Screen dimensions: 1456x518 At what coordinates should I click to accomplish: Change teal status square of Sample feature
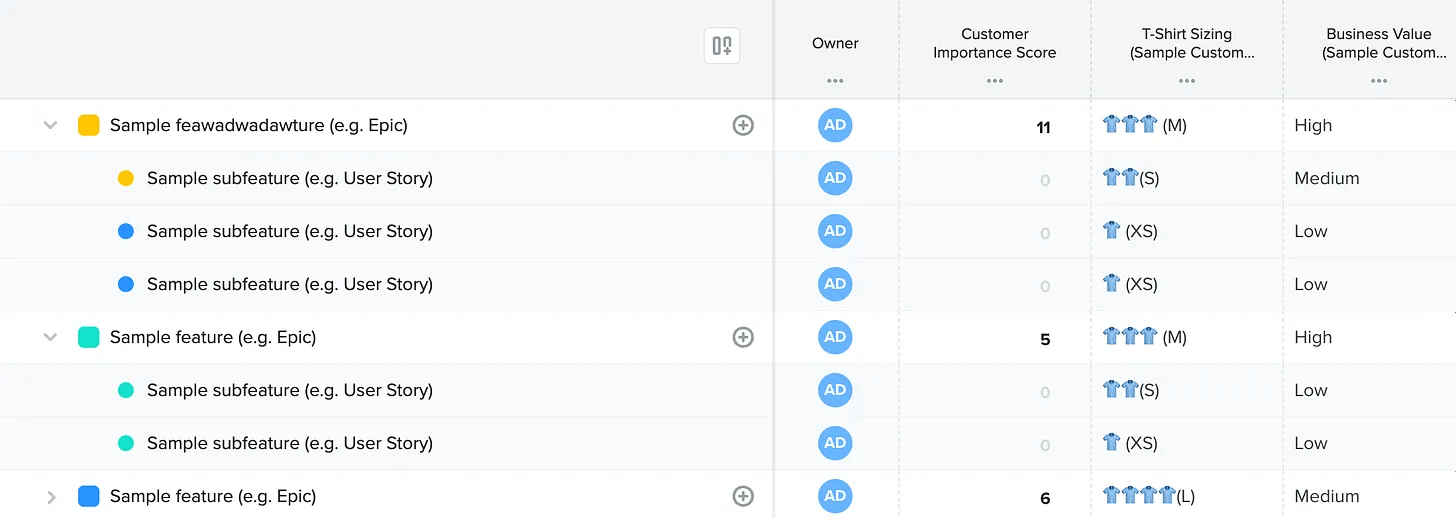89,337
